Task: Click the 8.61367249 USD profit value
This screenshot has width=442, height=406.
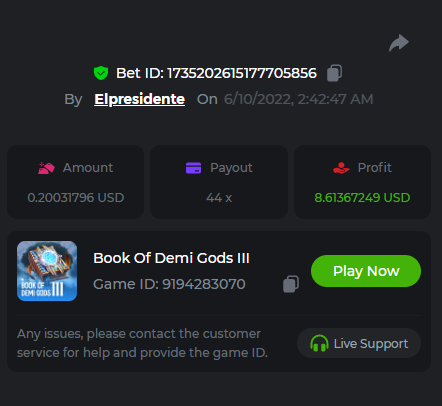Action: click(362, 198)
